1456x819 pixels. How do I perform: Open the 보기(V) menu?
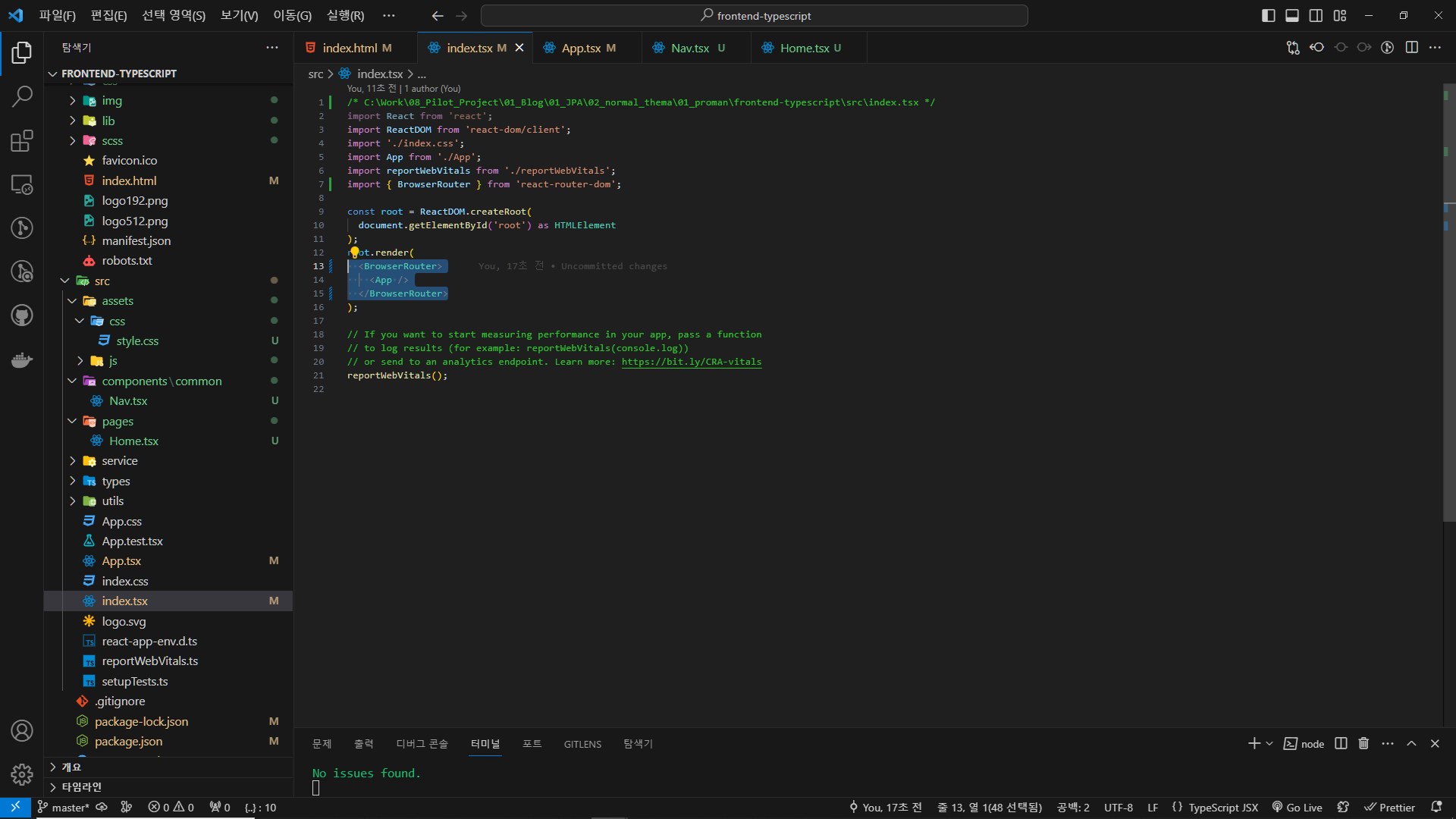pos(239,15)
